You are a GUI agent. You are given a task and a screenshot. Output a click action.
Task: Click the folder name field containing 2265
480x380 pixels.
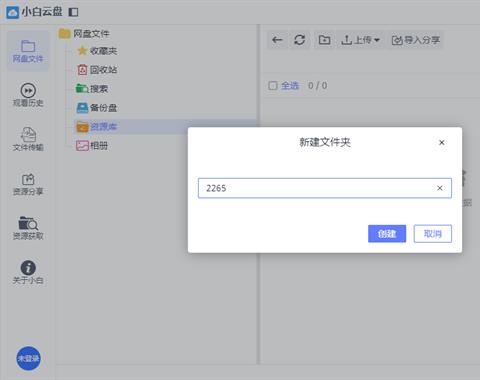tap(325, 188)
